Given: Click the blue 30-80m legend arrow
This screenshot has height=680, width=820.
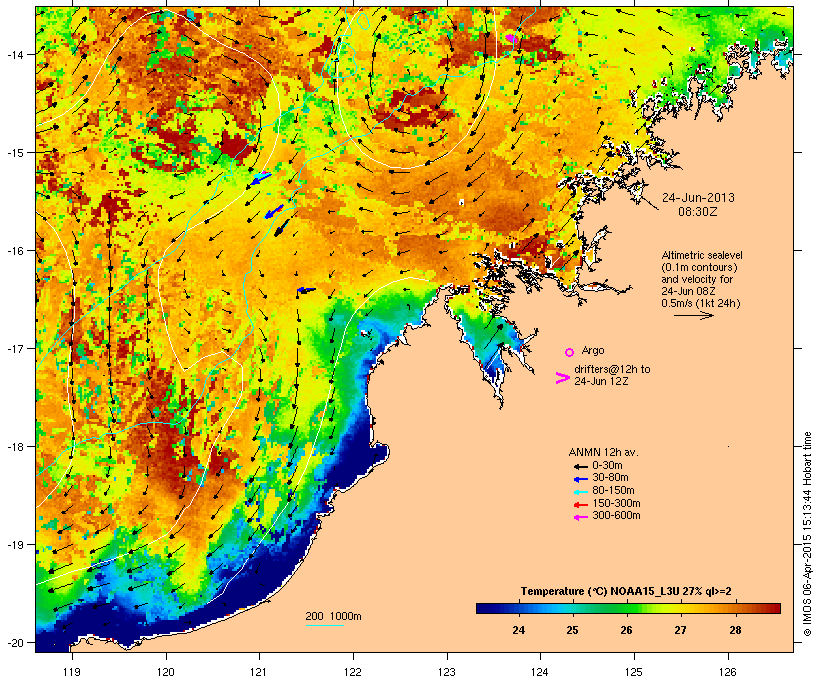Looking at the screenshot, I should [580, 479].
